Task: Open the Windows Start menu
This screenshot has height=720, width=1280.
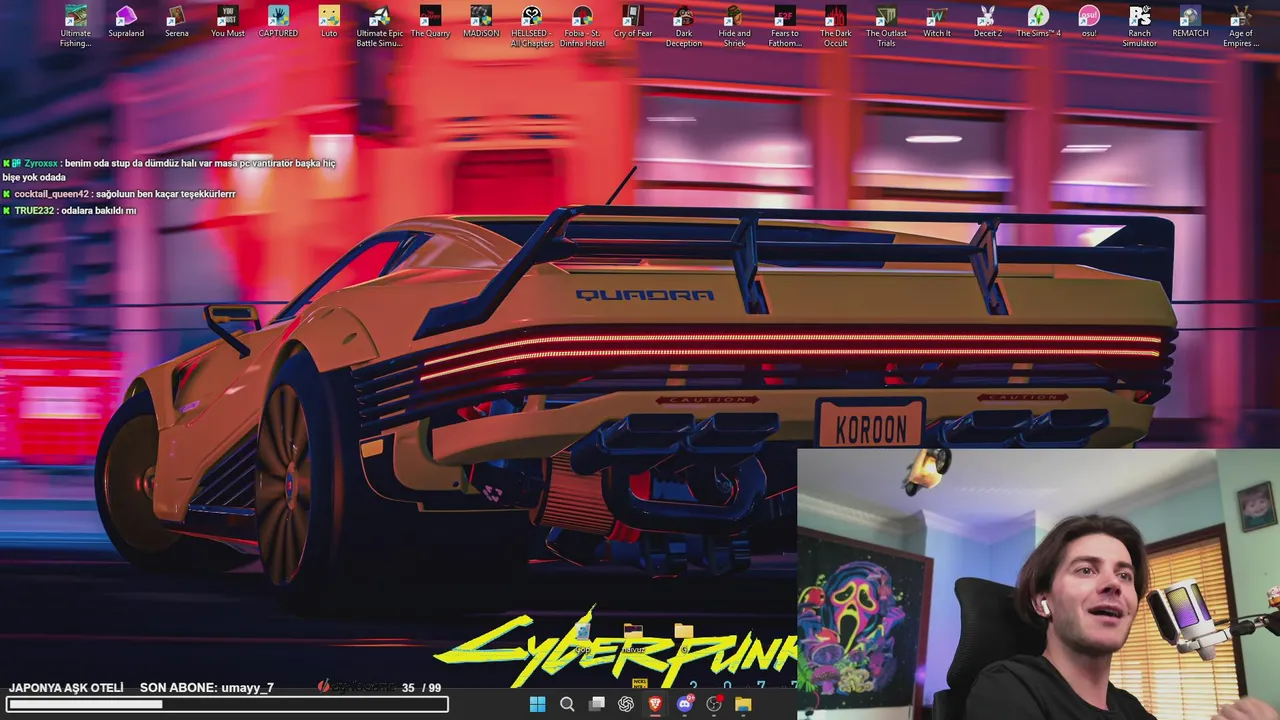Action: (x=537, y=704)
